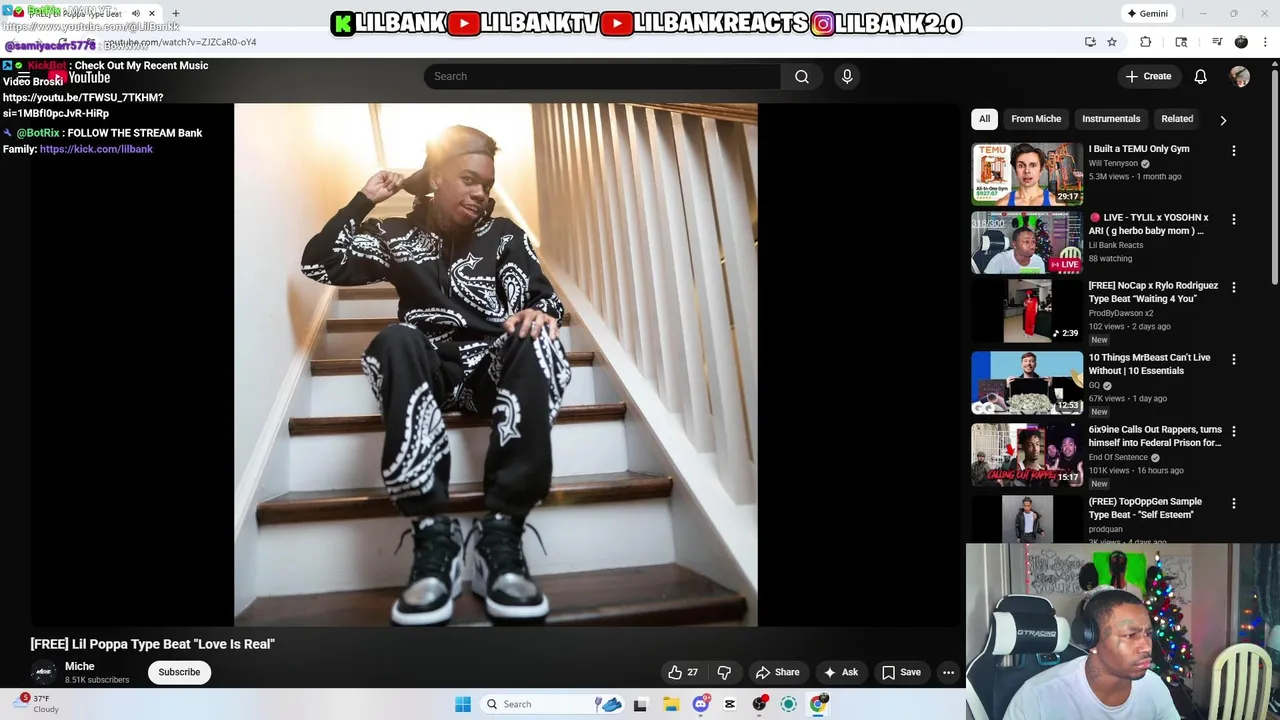Open the Chrome extensions puzzle icon
Image resolution: width=1280 pixels, height=720 pixels.
coord(1146,42)
